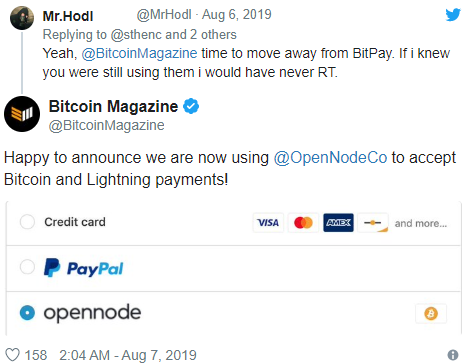
Task: Like the tweet with the heart icon
Action: tap(13, 355)
